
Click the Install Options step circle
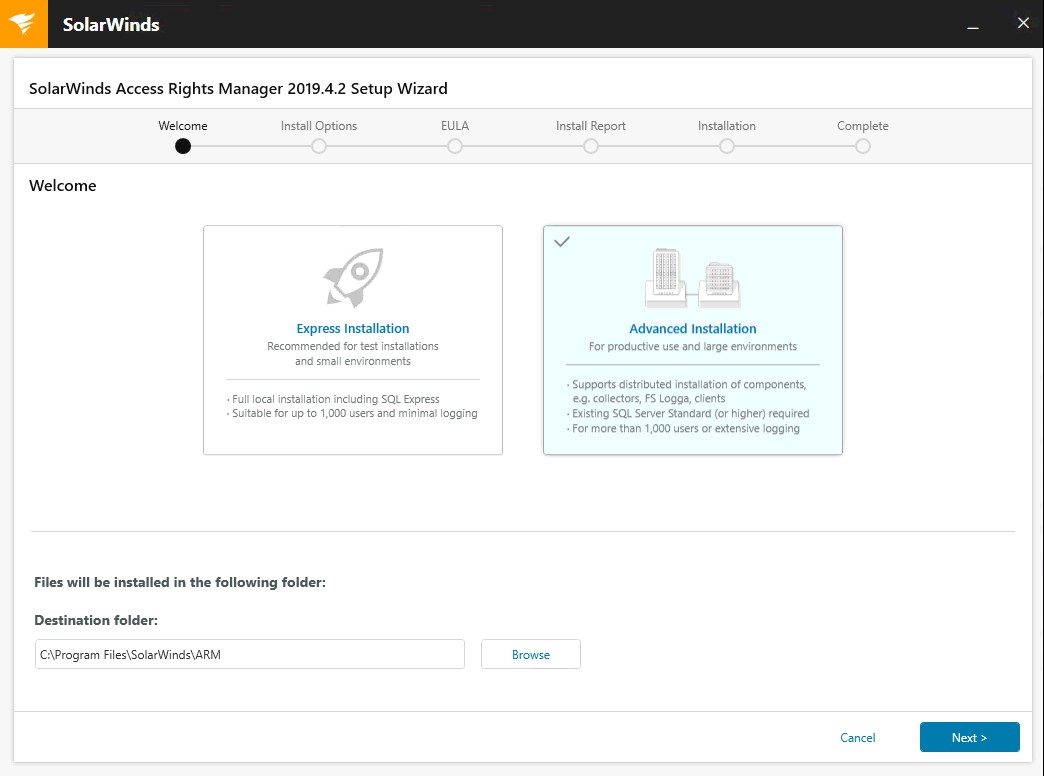[319, 146]
